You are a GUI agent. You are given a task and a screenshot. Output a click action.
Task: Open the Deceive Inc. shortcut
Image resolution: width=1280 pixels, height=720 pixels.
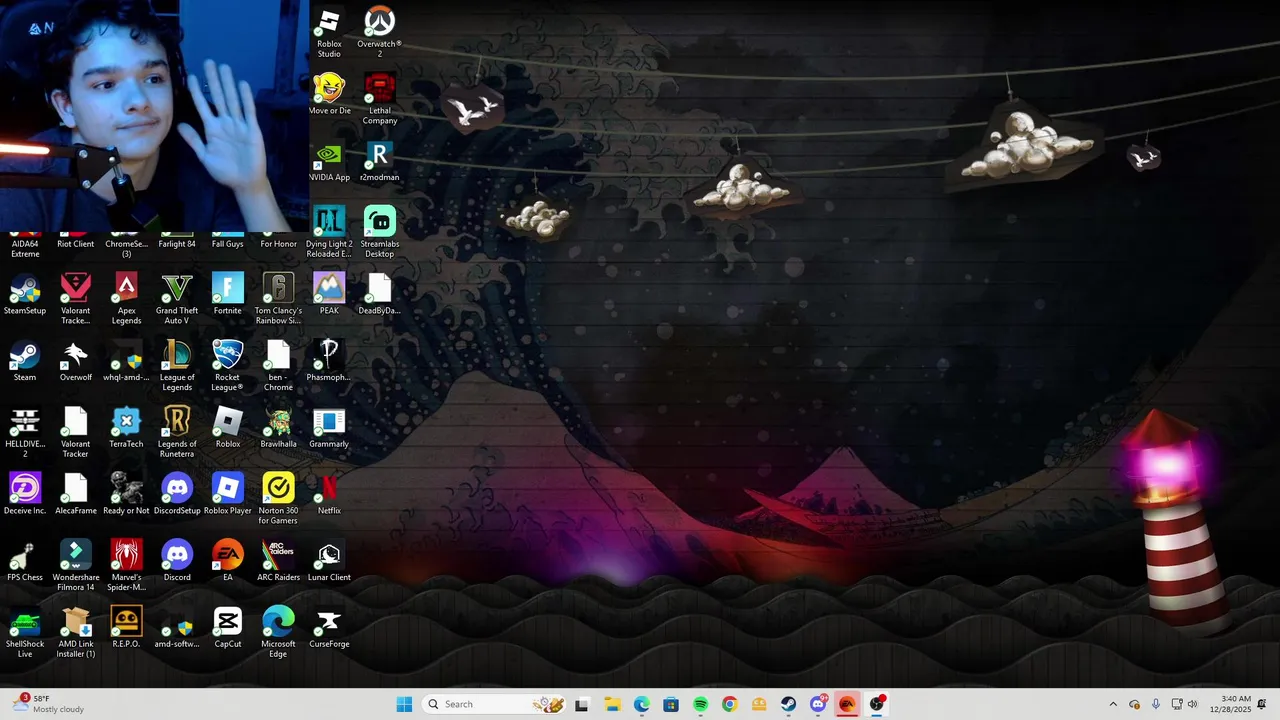coord(25,494)
